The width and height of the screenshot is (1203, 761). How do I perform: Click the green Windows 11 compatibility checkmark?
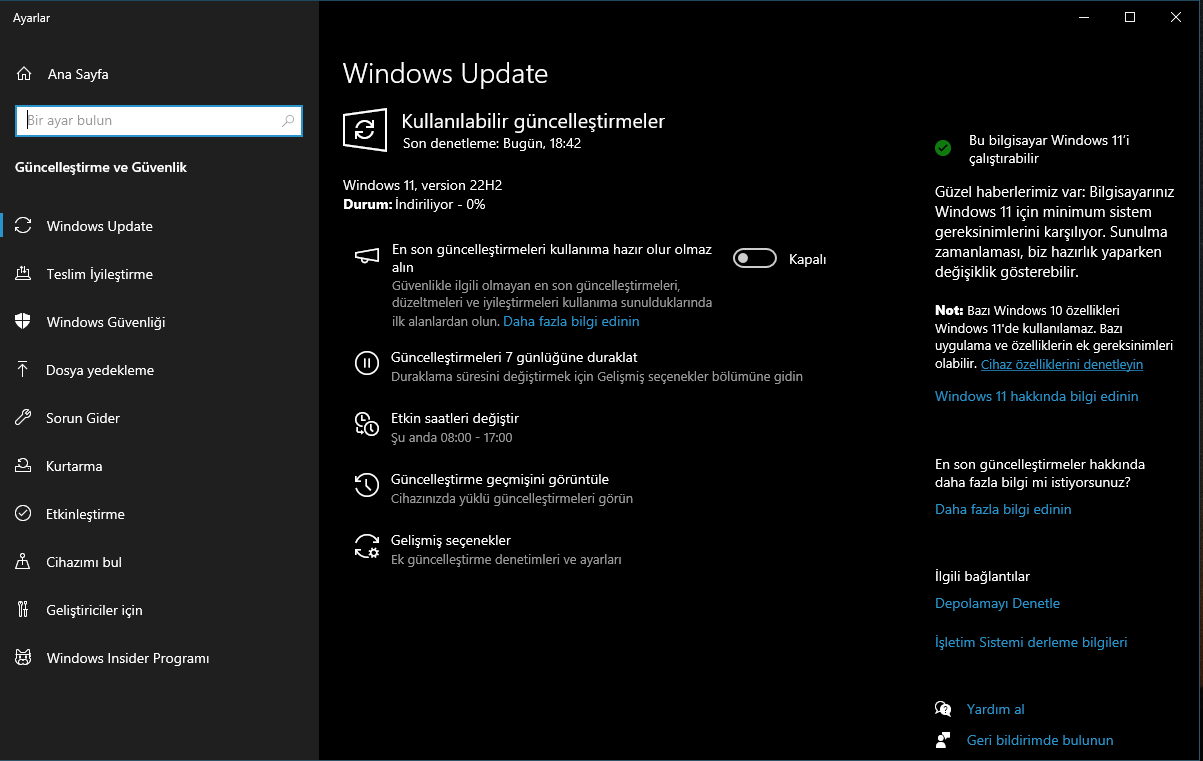tap(943, 148)
